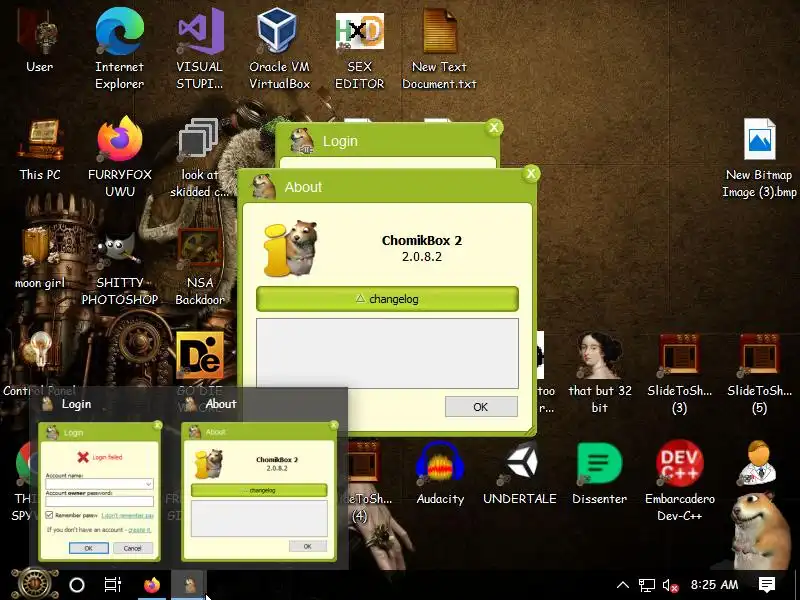Click the changelog text area
The width and height of the screenshot is (800, 600).
click(387, 353)
